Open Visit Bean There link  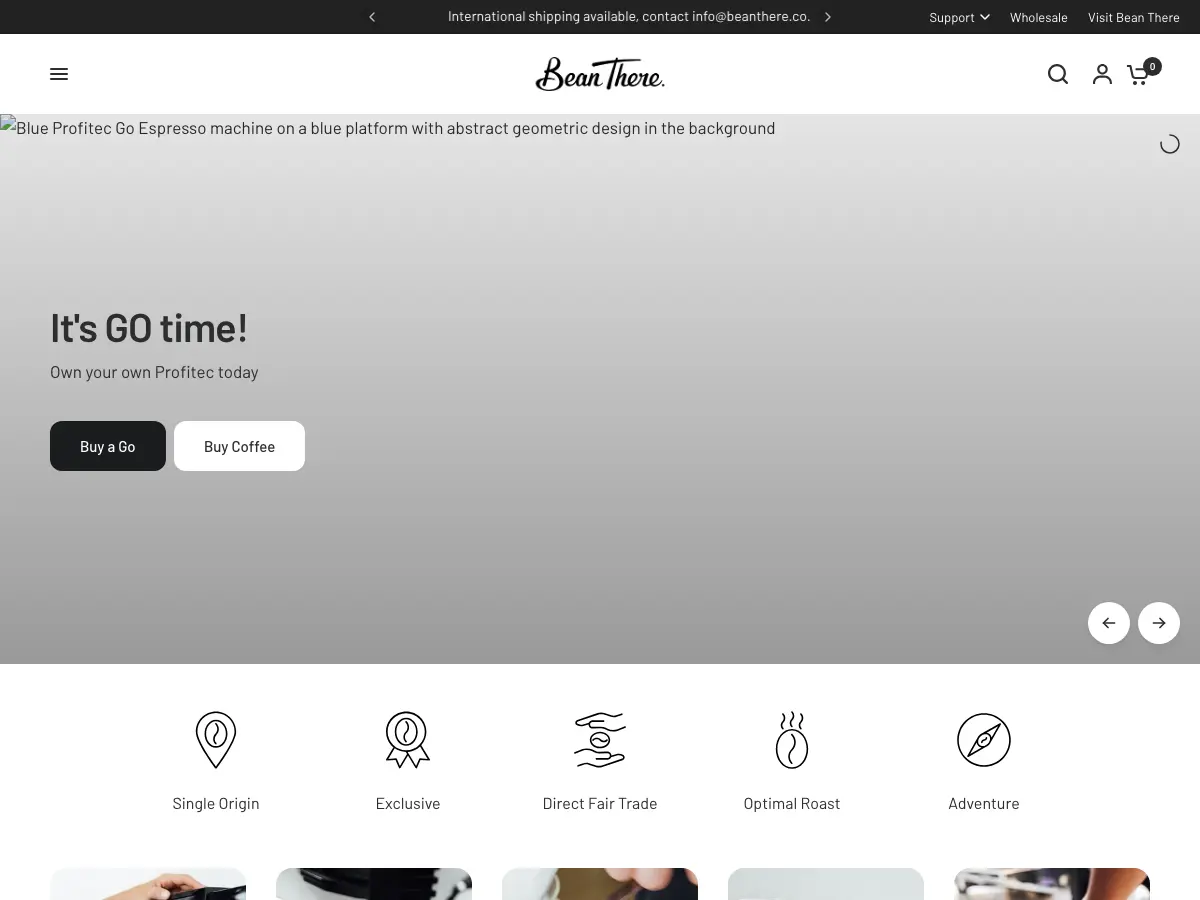pos(1134,17)
